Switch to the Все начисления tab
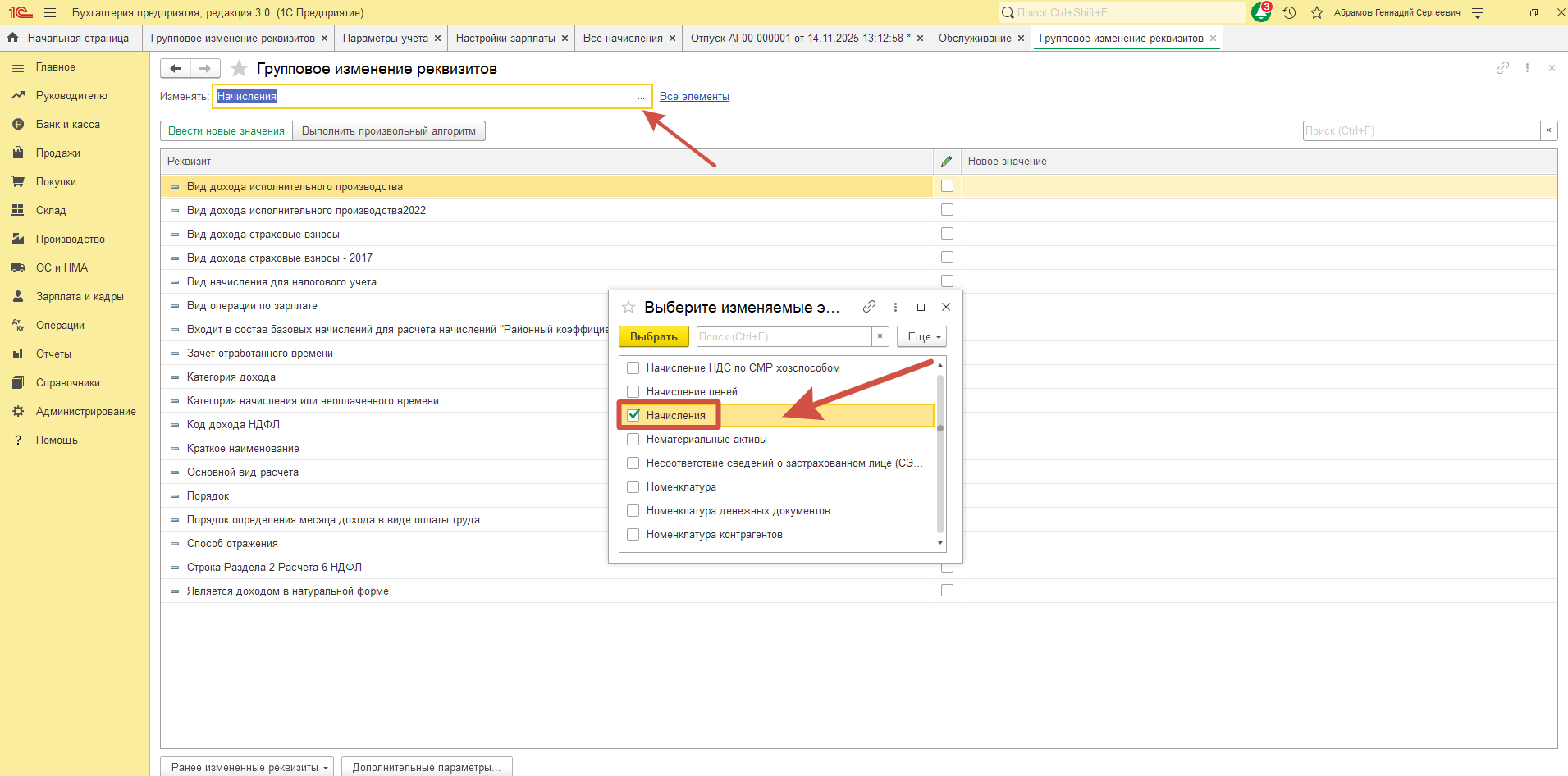 [623, 39]
